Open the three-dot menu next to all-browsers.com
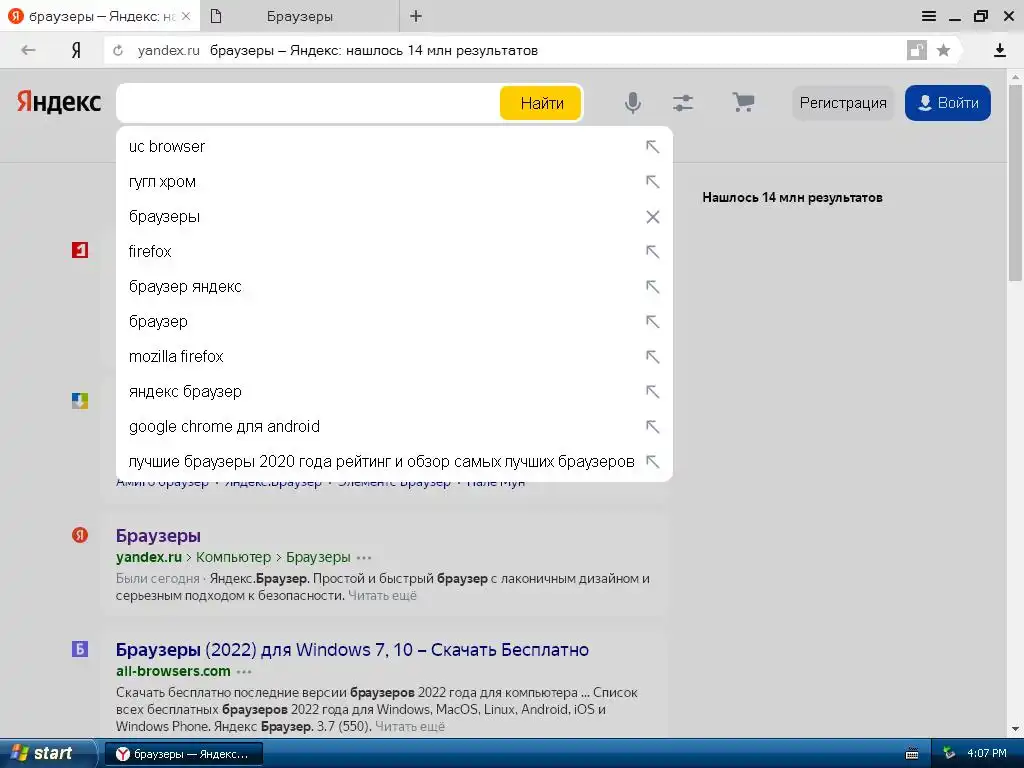The image size is (1024, 768). click(x=244, y=672)
